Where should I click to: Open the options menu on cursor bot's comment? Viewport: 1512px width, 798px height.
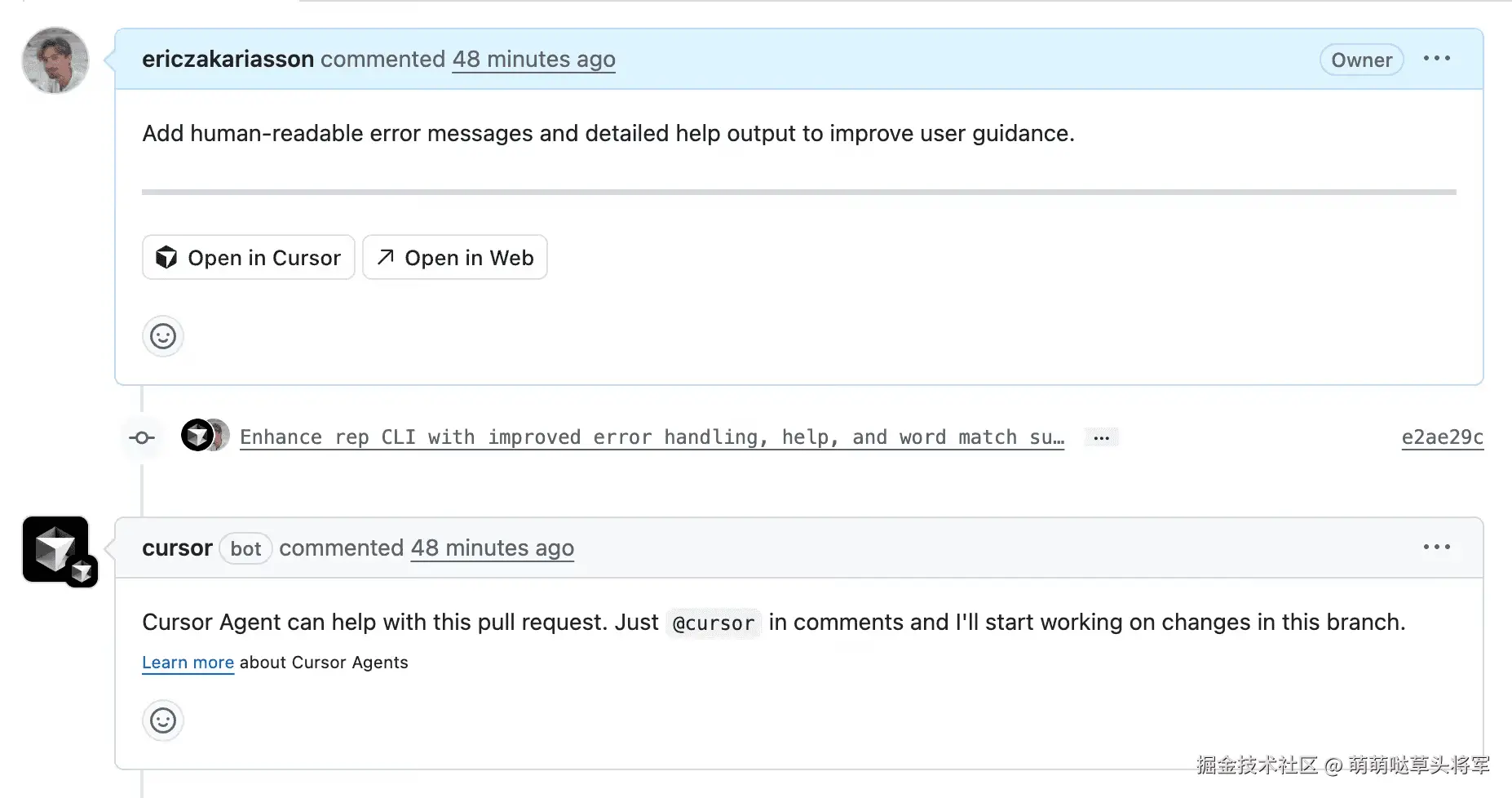point(1437,547)
